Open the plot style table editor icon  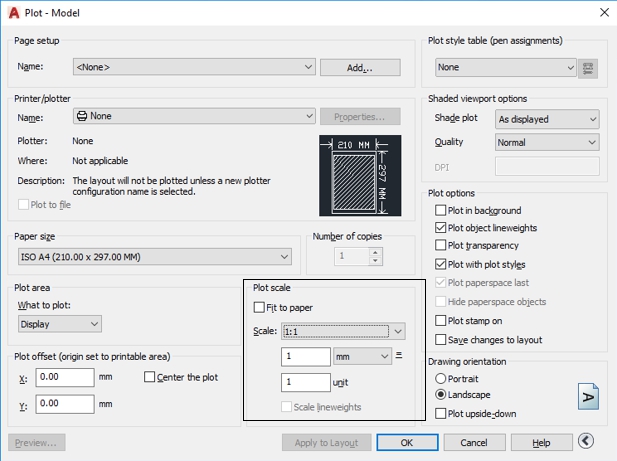click(588, 68)
